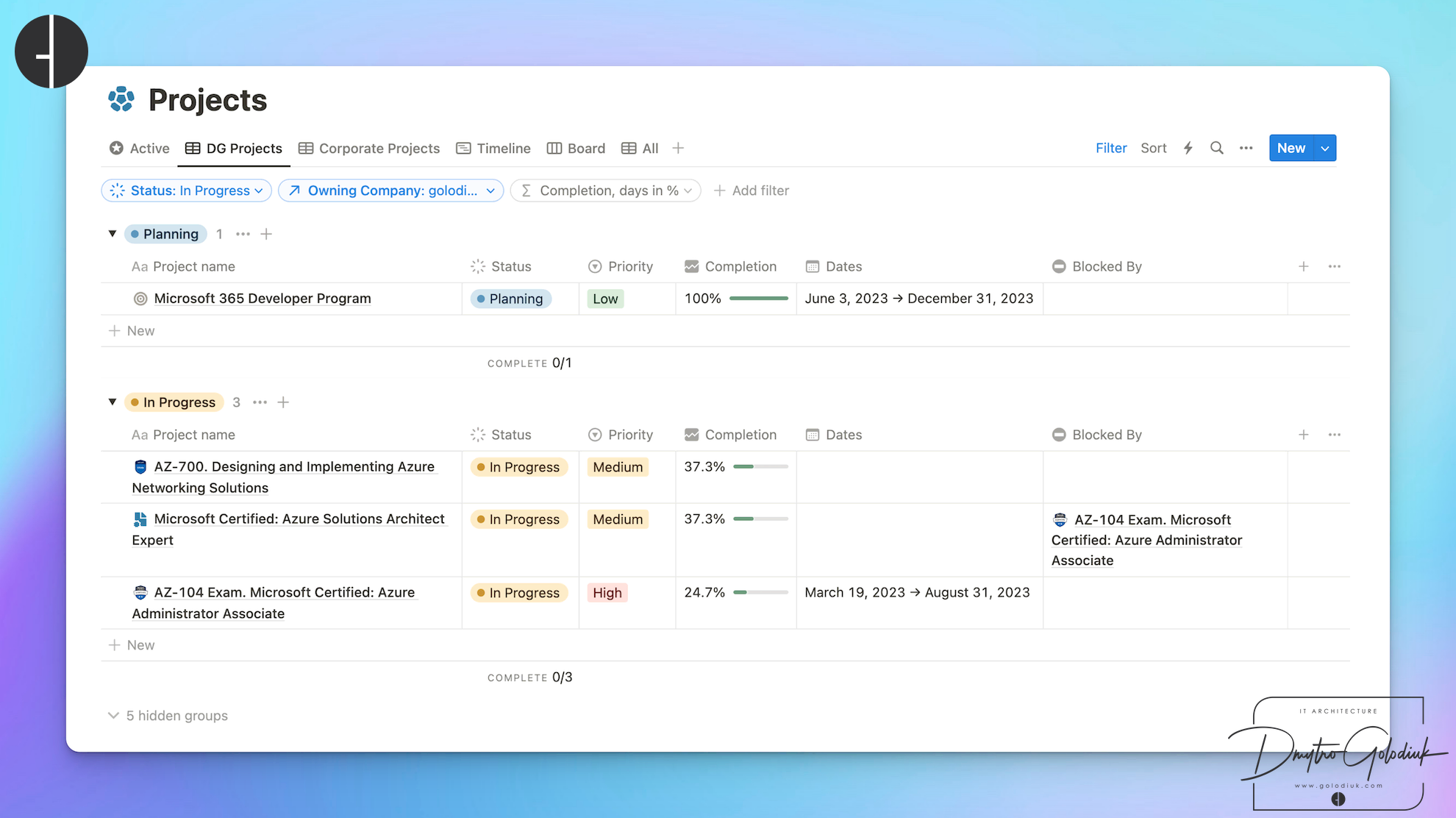This screenshot has width=1456, height=818.
Task: Add item to In Progress group via plus
Action: (283, 402)
